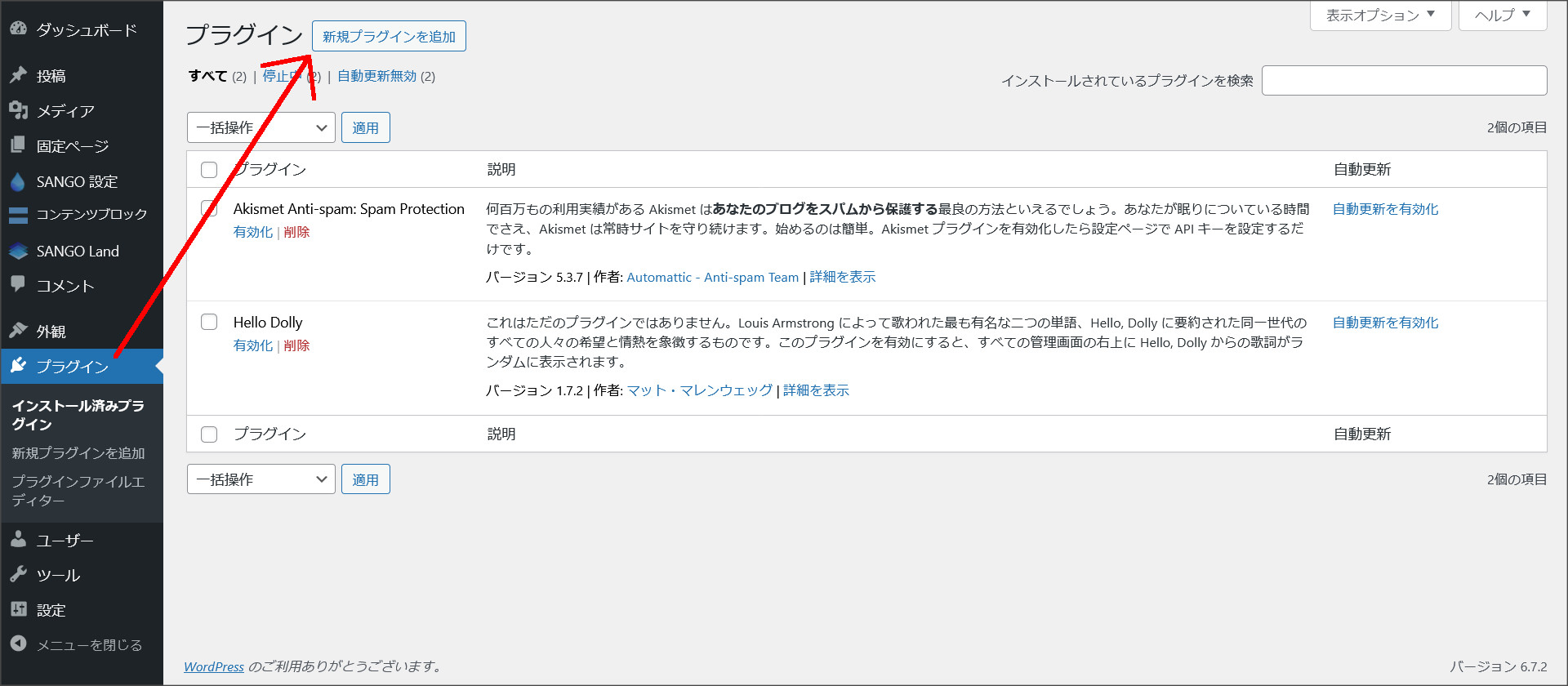
Task: Check the select-all checkbox in table footer
Action: point(209,434)
